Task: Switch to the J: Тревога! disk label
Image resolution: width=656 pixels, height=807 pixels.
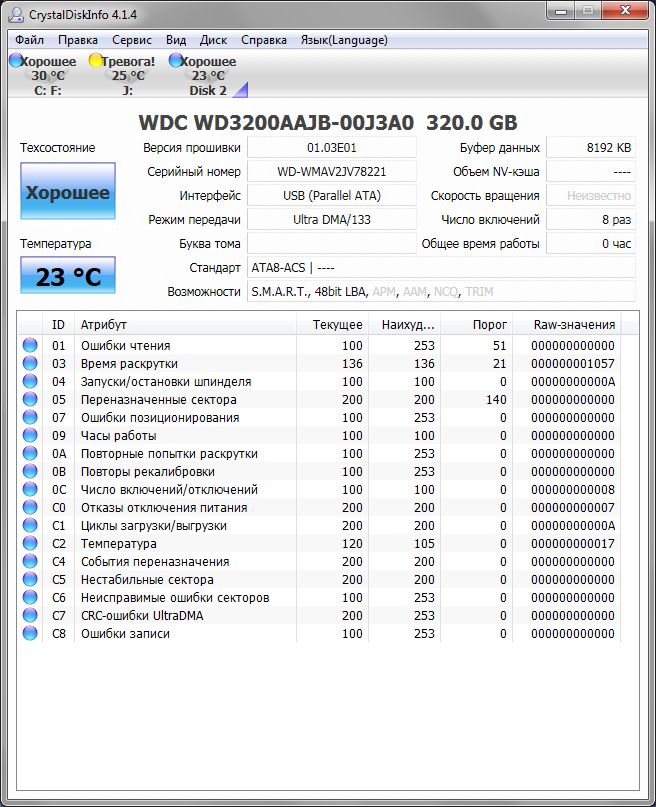Action: coord(128,91)
